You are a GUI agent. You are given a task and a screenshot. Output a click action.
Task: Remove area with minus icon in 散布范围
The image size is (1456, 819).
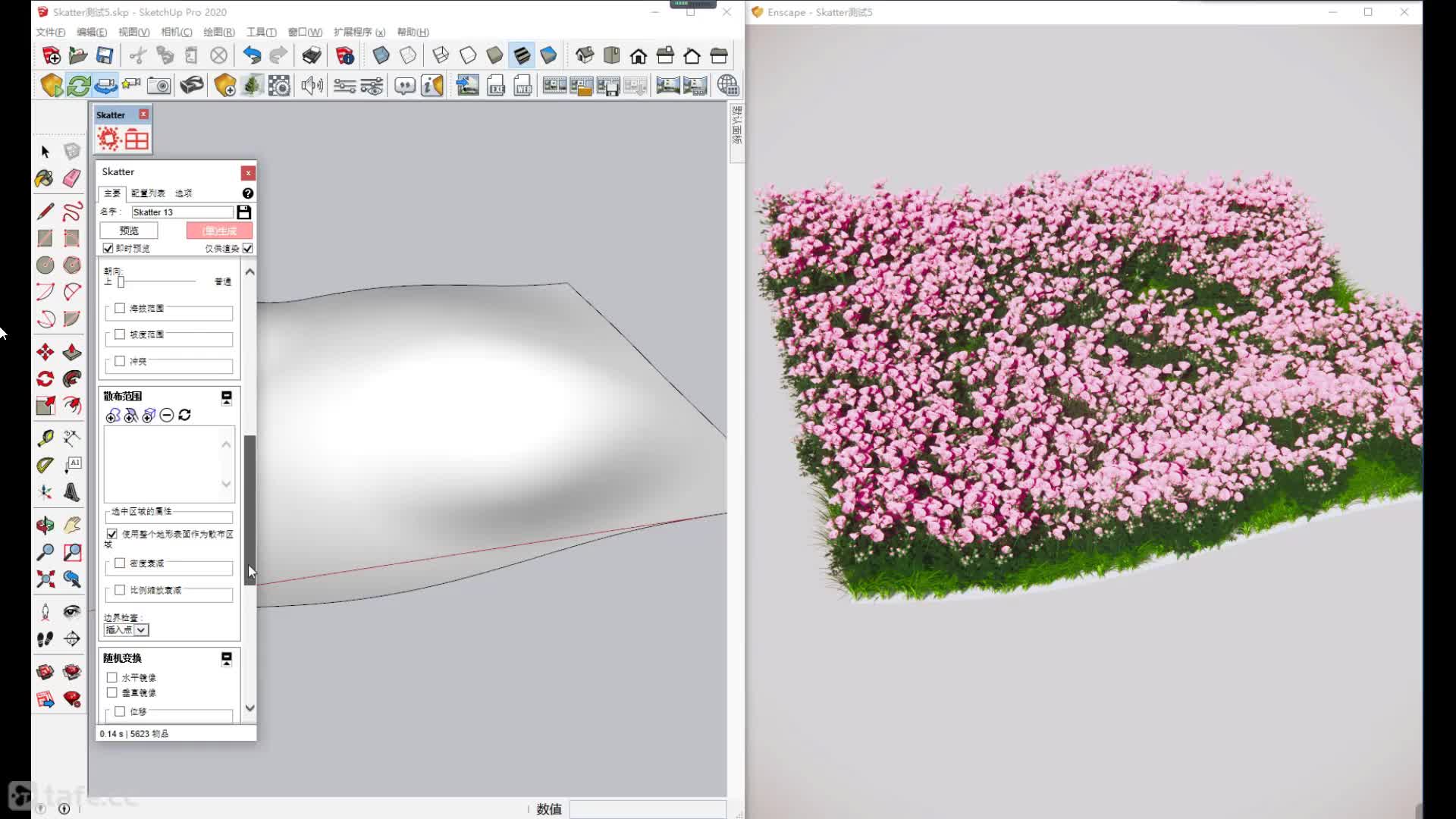(167, 415)
